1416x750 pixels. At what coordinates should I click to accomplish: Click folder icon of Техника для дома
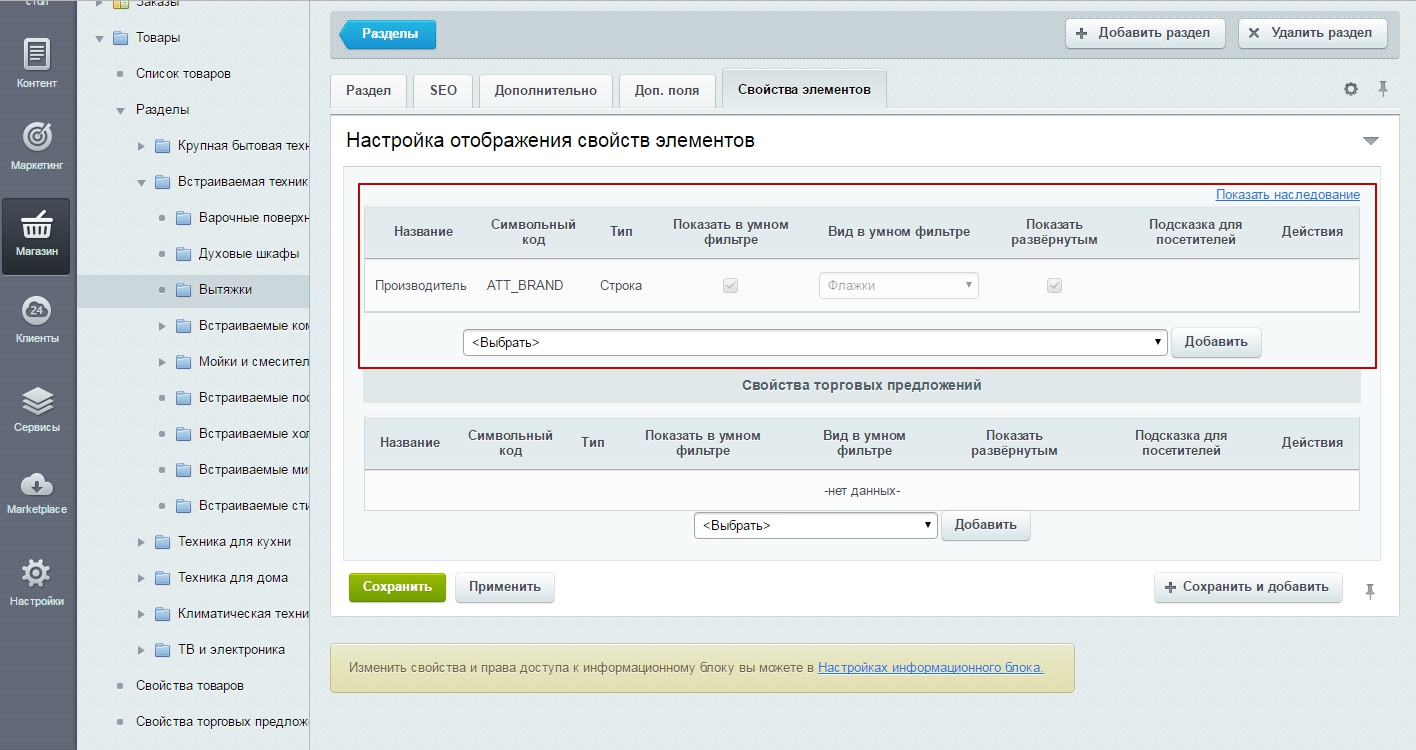click(x=162, y=578)
